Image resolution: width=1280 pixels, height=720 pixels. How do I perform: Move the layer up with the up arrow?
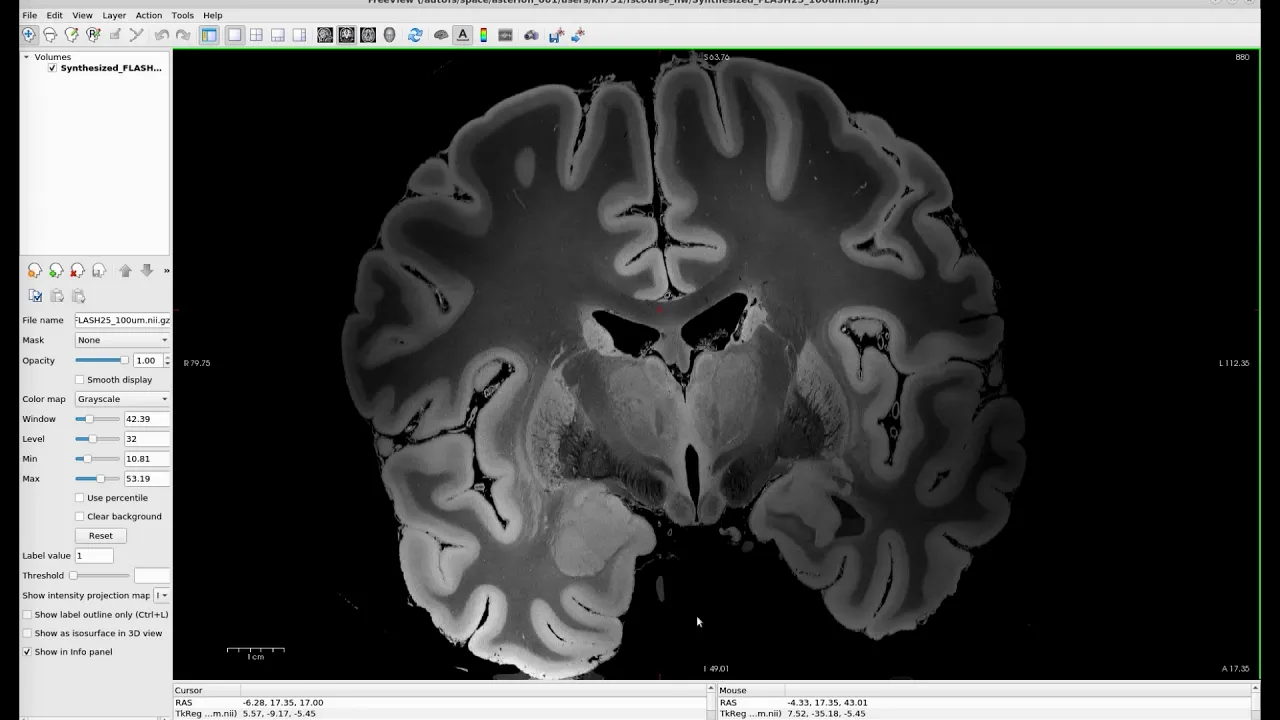pos(125,271)
